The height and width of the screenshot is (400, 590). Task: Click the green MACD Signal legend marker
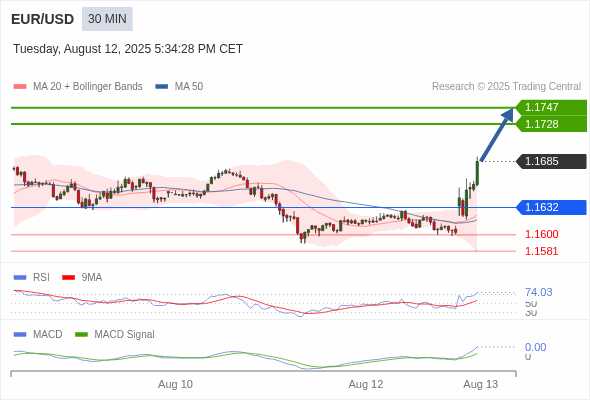pos(81,335)
